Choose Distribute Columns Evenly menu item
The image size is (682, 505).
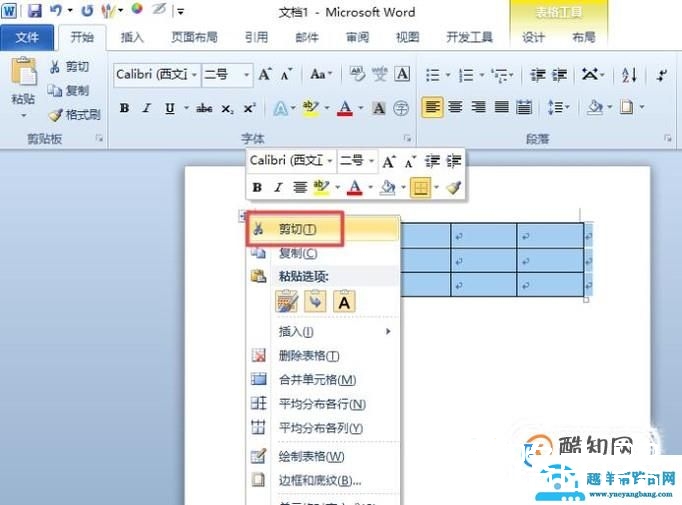324,428
